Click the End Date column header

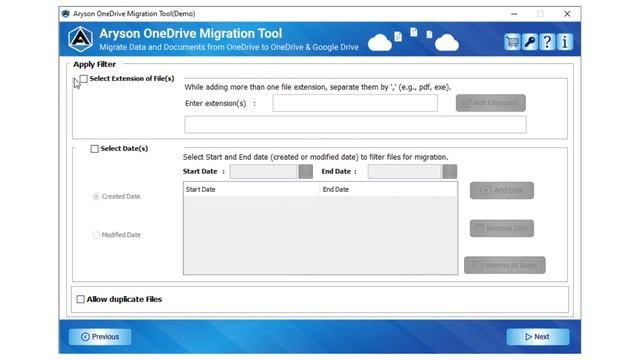[389, 189]
